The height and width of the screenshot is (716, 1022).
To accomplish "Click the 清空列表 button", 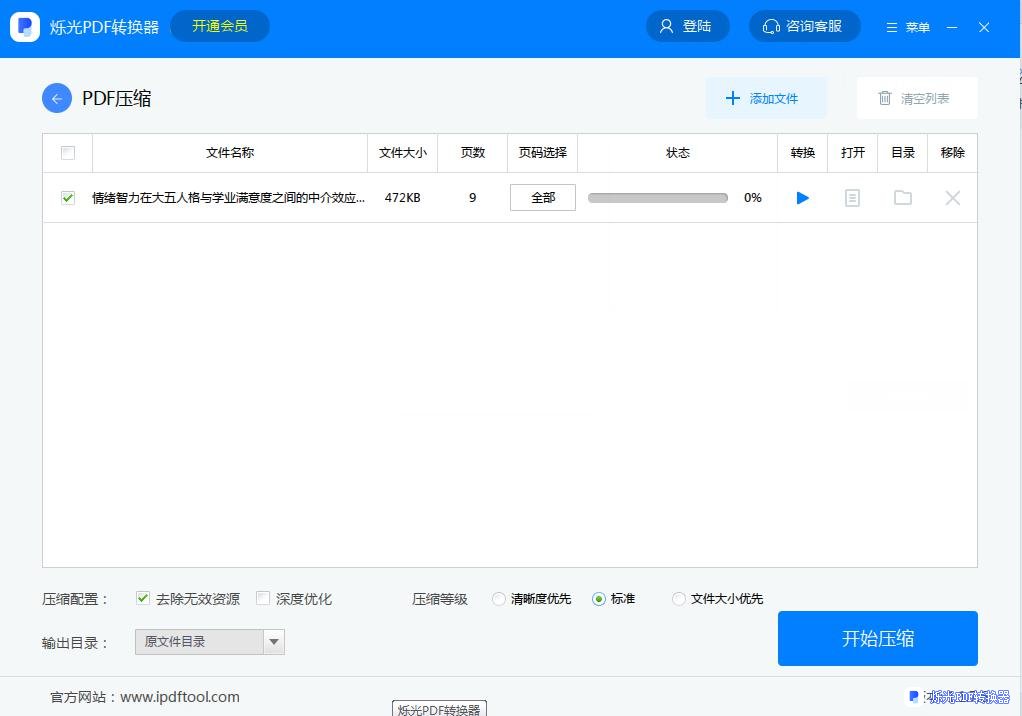I will [917, 98].
